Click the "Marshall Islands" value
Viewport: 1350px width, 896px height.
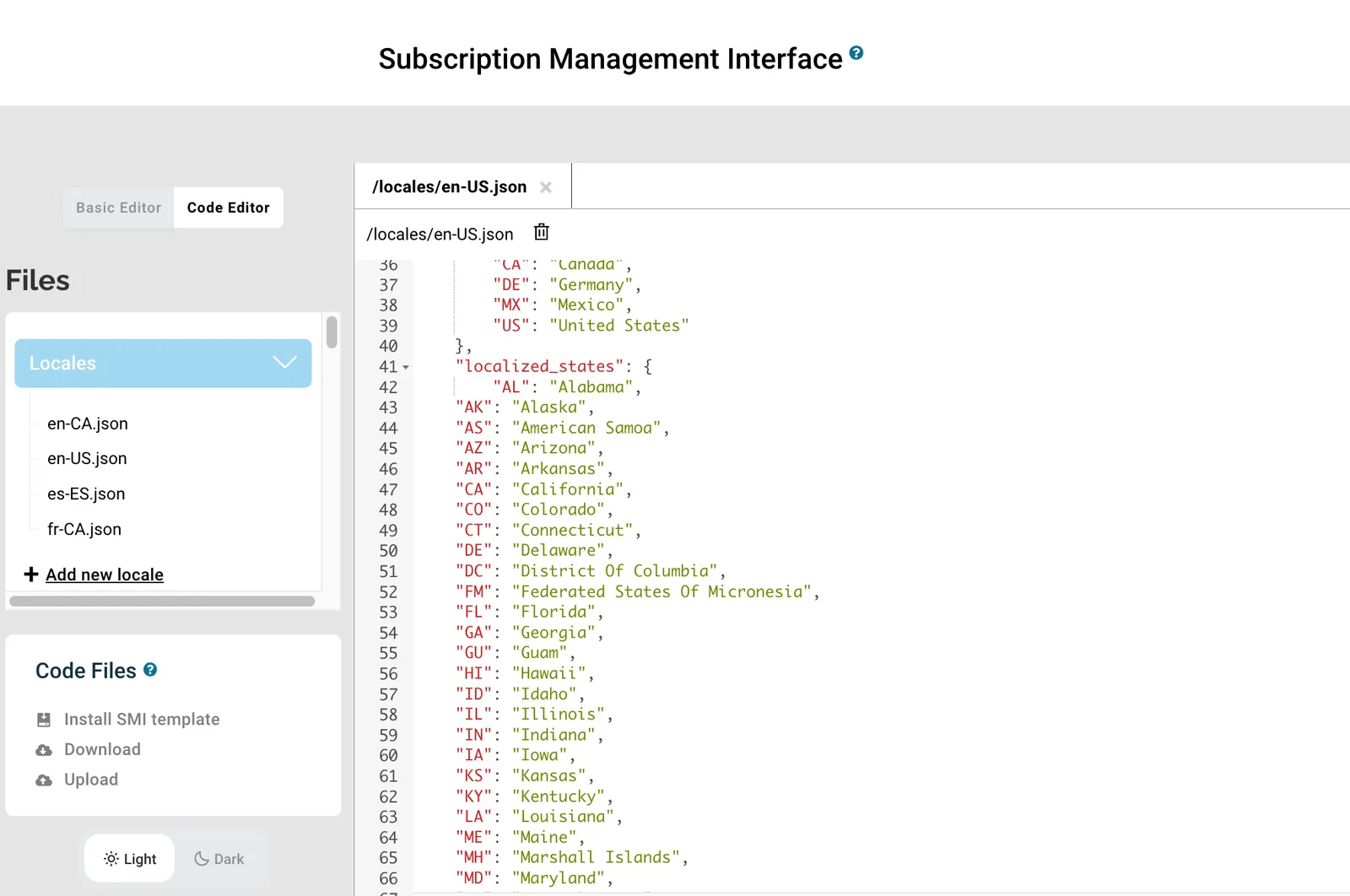point(596,857)
